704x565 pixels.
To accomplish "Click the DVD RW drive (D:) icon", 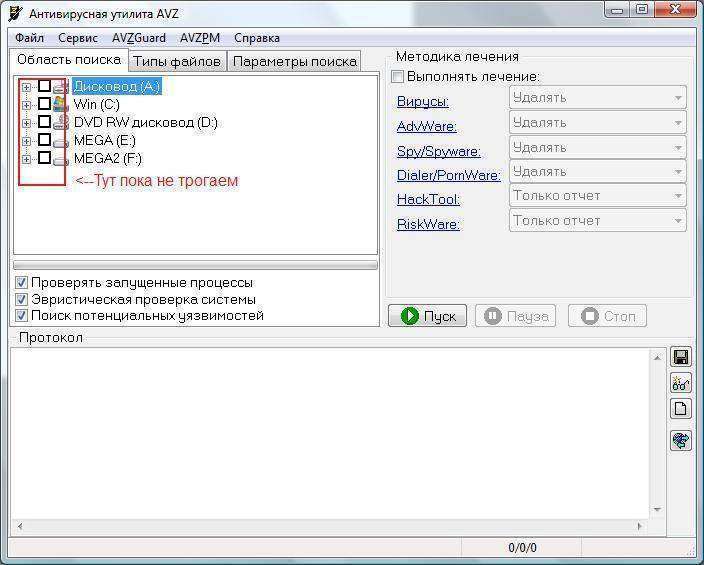I will pos(60,123).
